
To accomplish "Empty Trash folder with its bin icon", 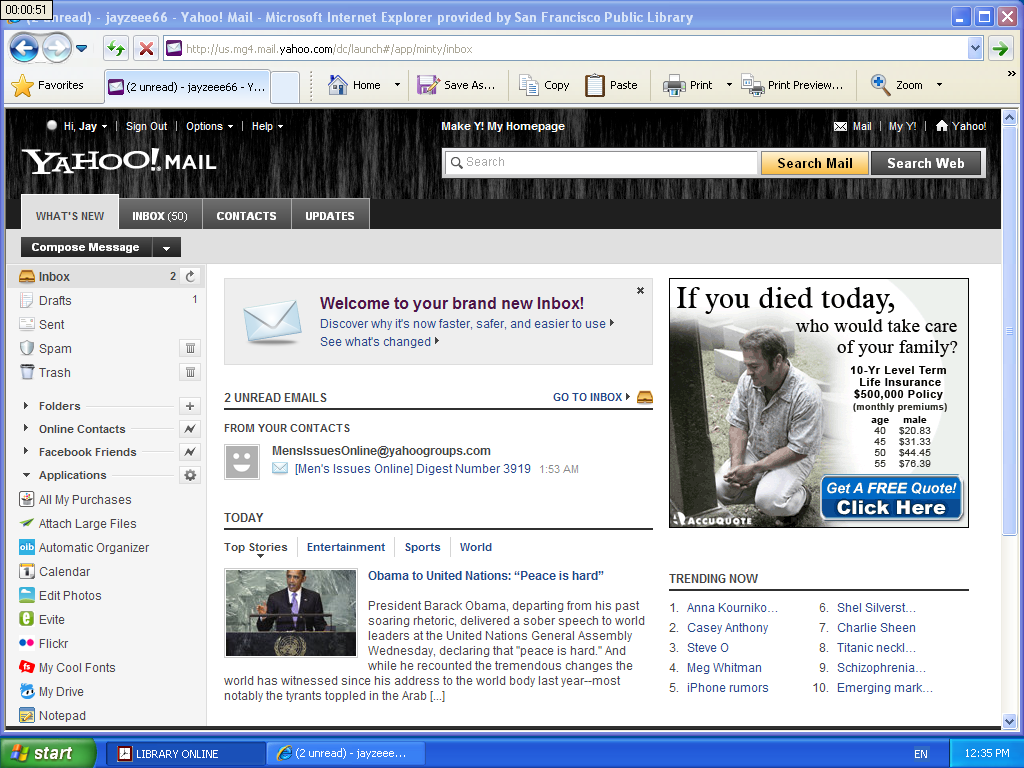I will (190, 372).
